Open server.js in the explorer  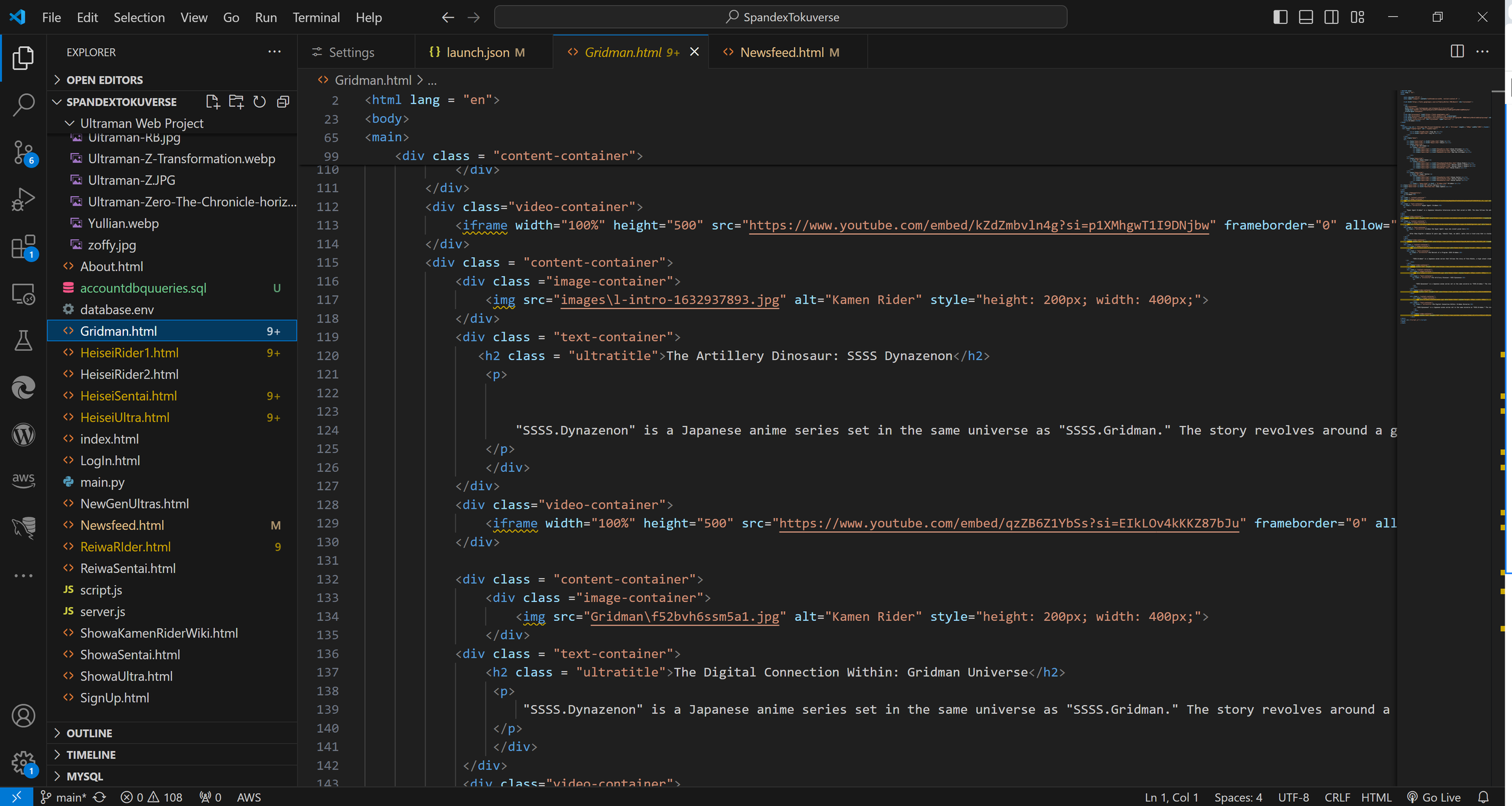172,612
